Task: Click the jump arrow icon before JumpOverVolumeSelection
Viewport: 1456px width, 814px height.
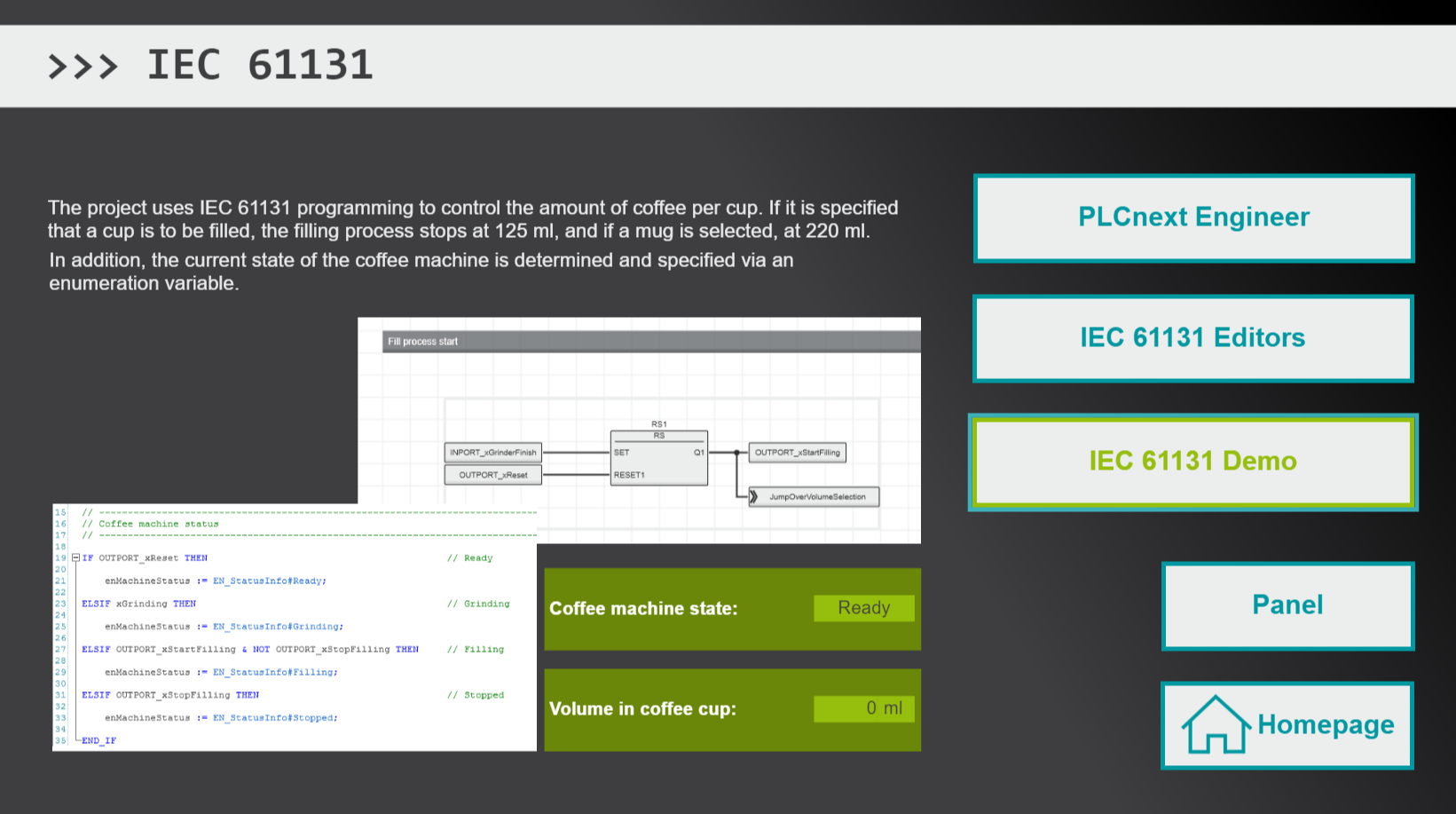Action: (754, 497)
